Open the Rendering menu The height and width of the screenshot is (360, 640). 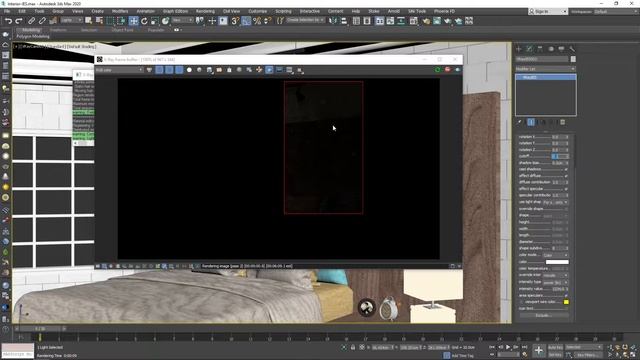click(x=205, y=11)
